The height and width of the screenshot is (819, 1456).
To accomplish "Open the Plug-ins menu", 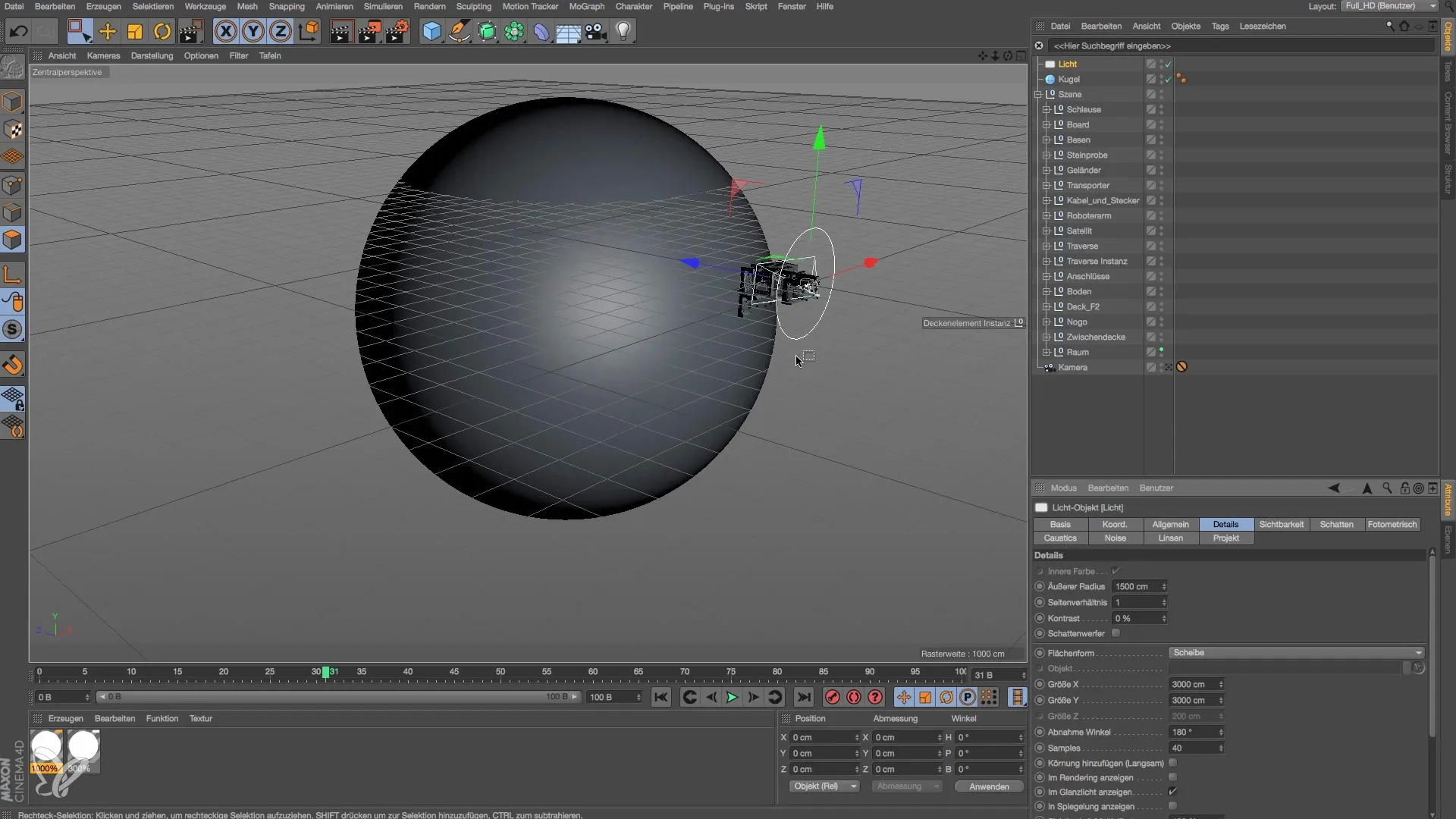I will pyautogui.click(x=718, y=6).
